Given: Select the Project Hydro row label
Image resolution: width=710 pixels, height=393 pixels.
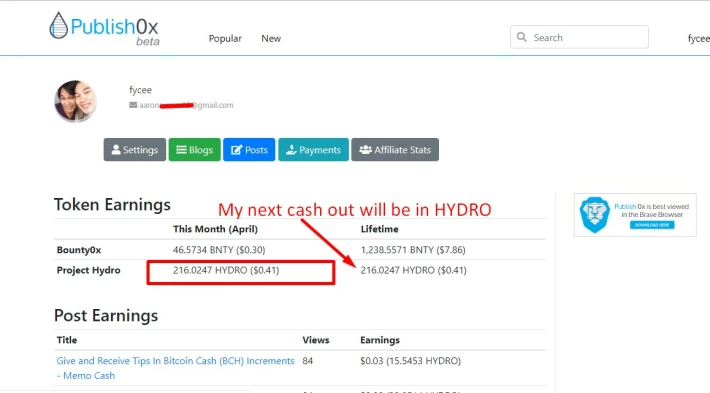Looking at the screenshot, I should tap(89, 270).
